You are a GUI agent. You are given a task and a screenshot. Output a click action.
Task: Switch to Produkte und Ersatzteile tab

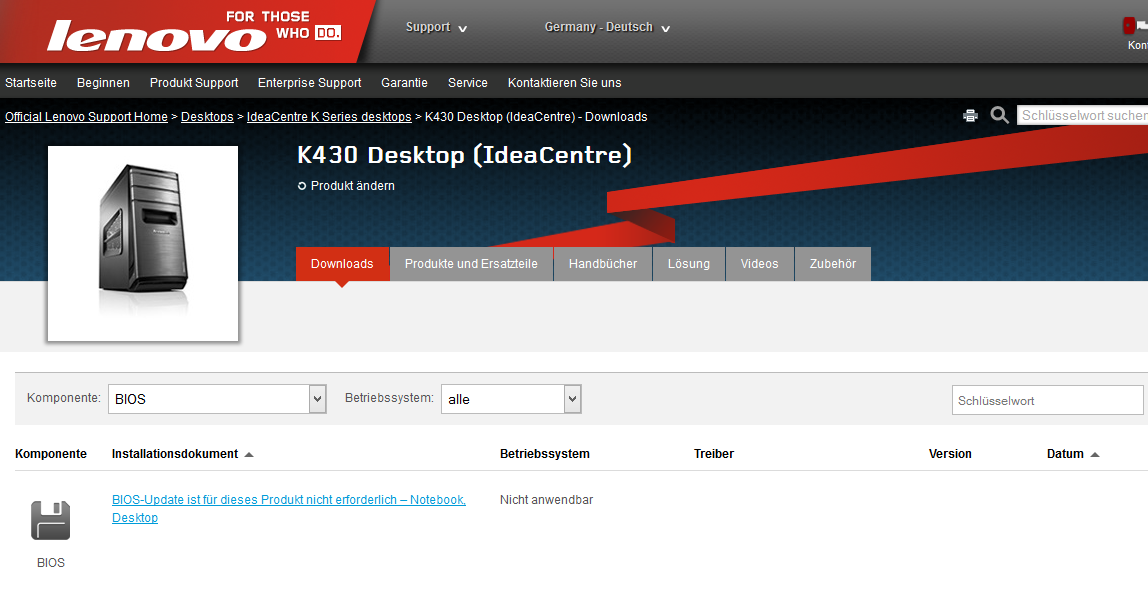click(472, 264)
